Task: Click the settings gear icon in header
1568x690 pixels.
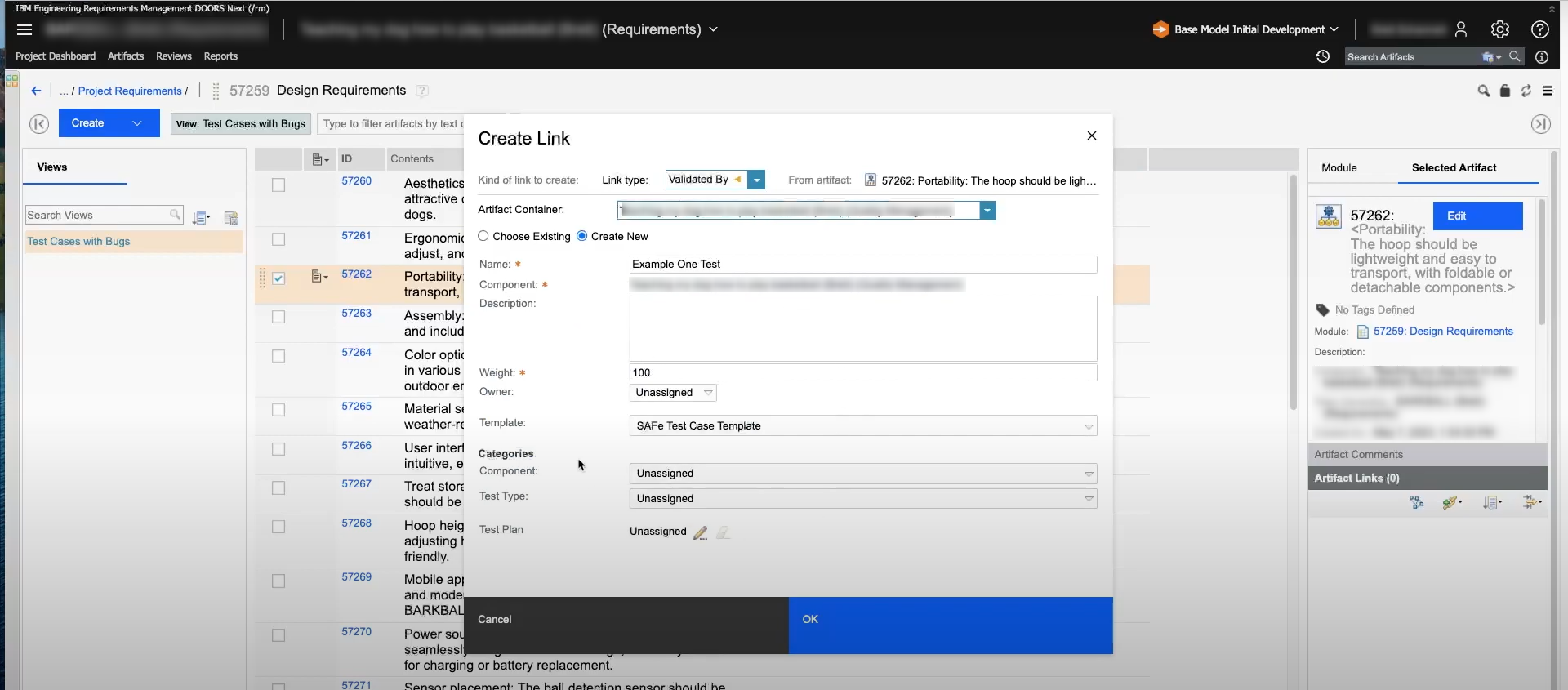Action: [1499, 29]
